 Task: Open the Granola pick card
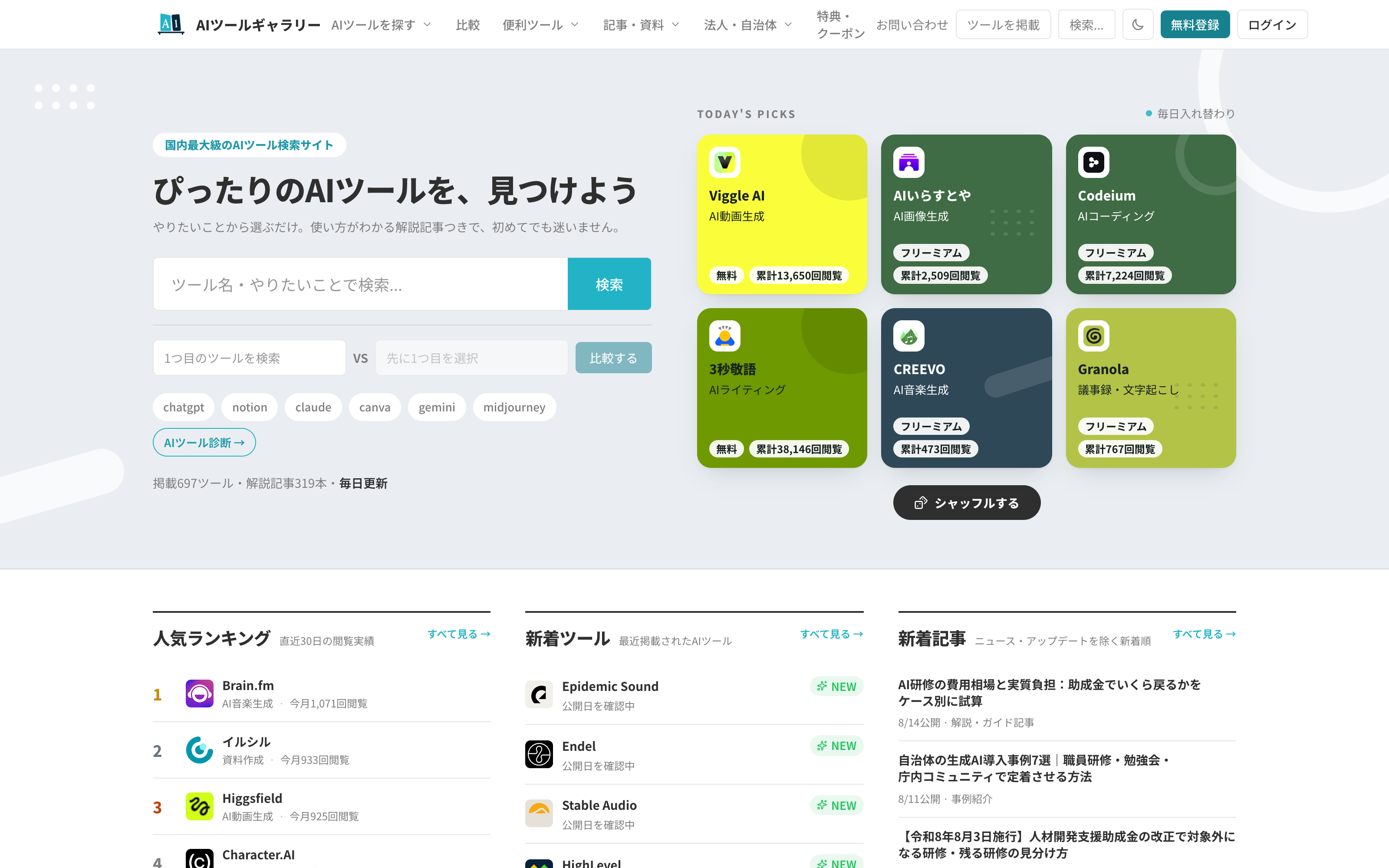point(1151,388)
